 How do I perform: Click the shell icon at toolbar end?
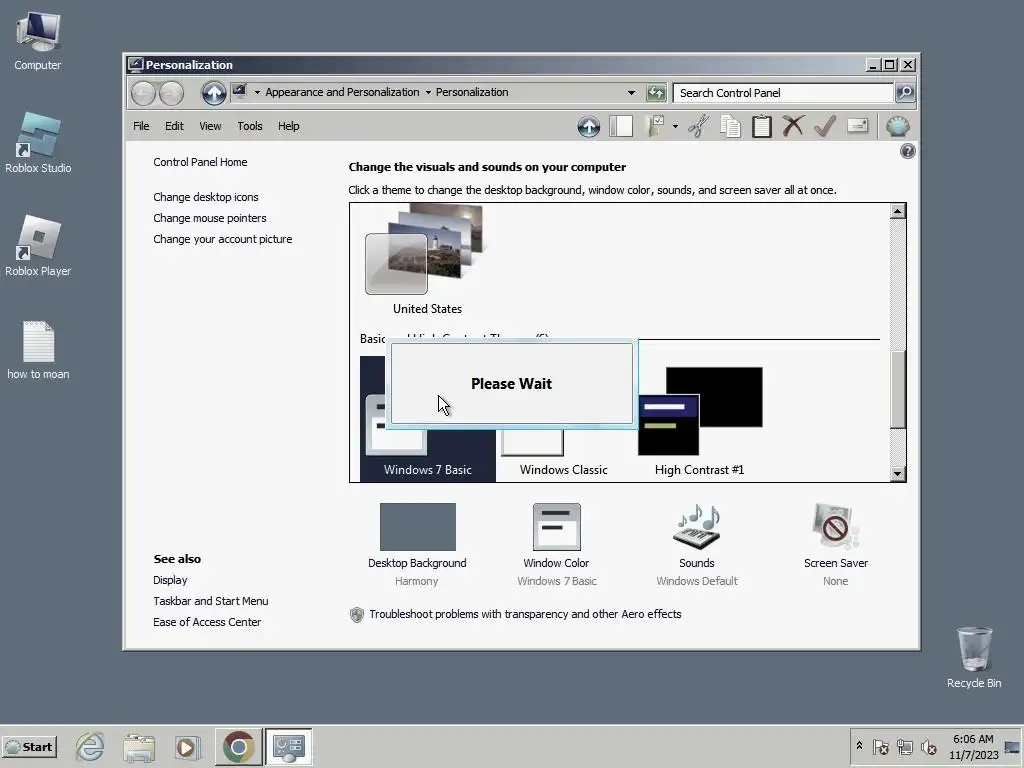click(898, 126)
